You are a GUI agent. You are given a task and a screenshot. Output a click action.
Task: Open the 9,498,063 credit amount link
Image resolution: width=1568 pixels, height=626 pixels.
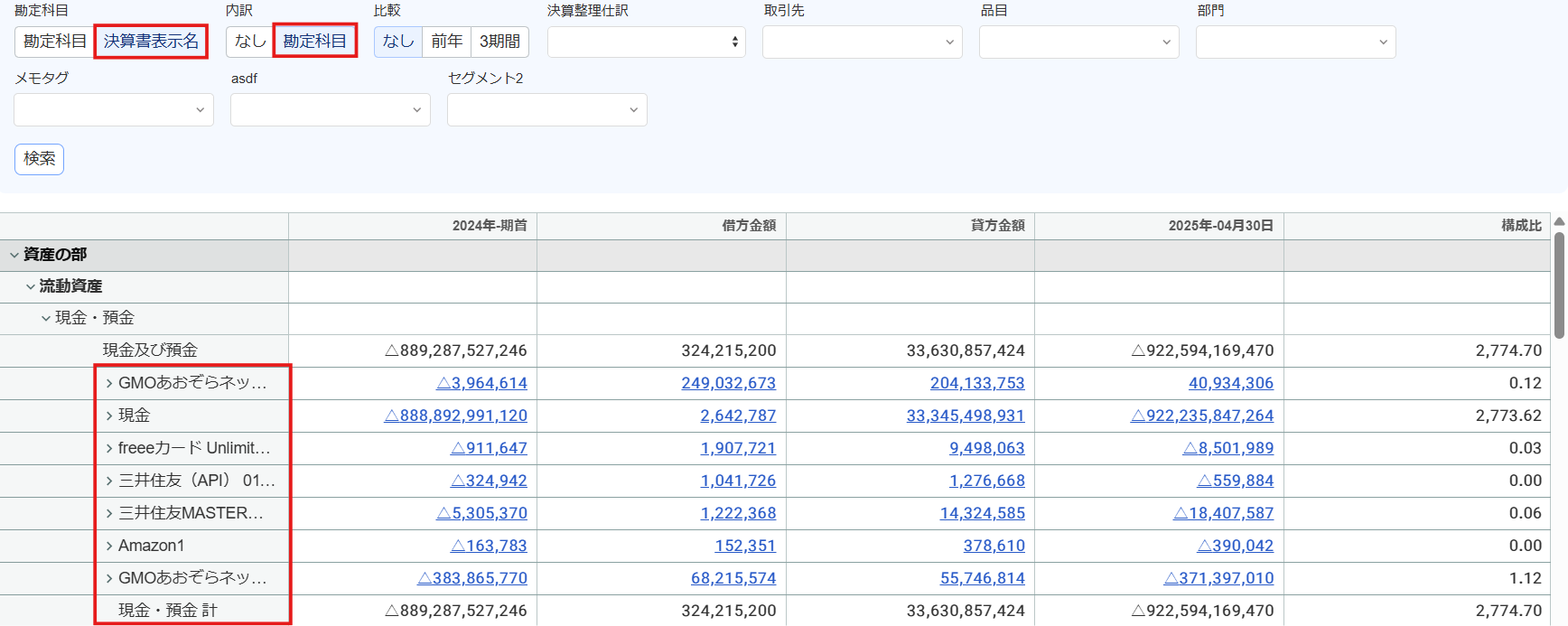coord(987,448)
